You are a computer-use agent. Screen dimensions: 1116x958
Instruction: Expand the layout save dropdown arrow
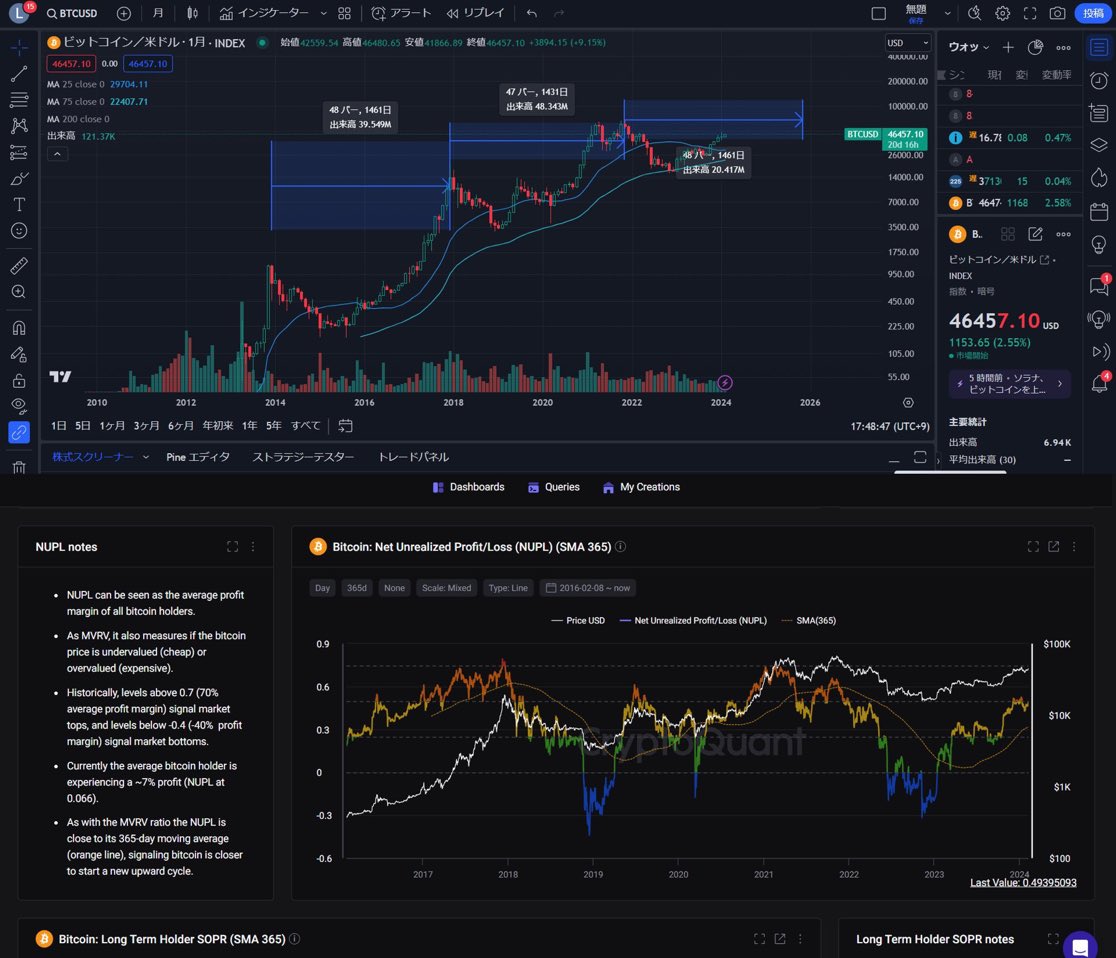947,14
